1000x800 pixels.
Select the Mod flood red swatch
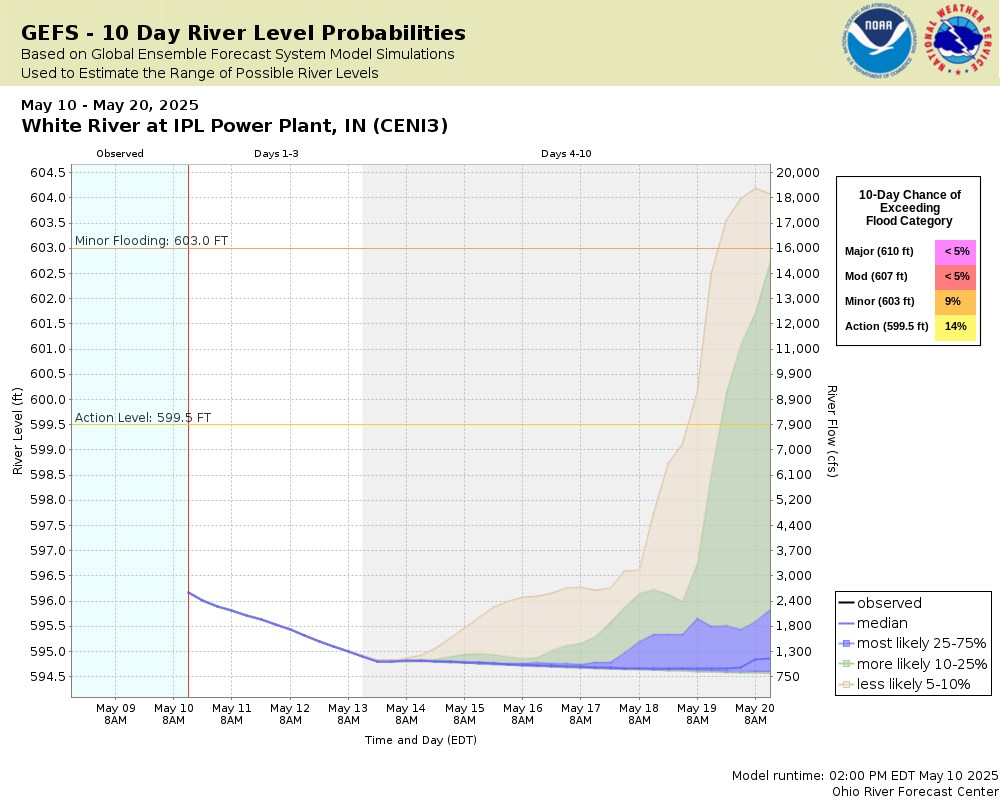point(955,277)
